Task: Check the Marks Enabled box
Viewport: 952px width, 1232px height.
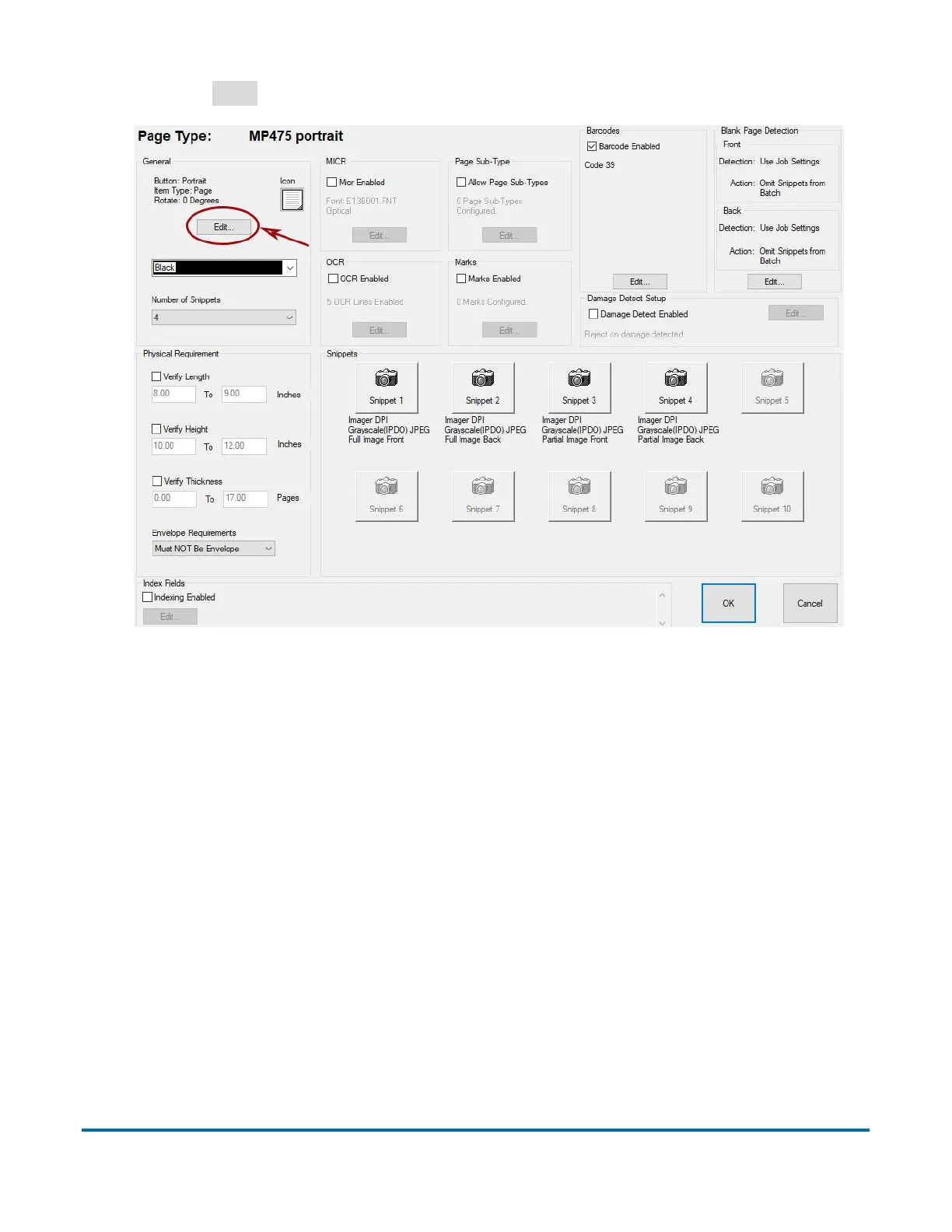Action: pyautogui.click(x=461, y=278)
